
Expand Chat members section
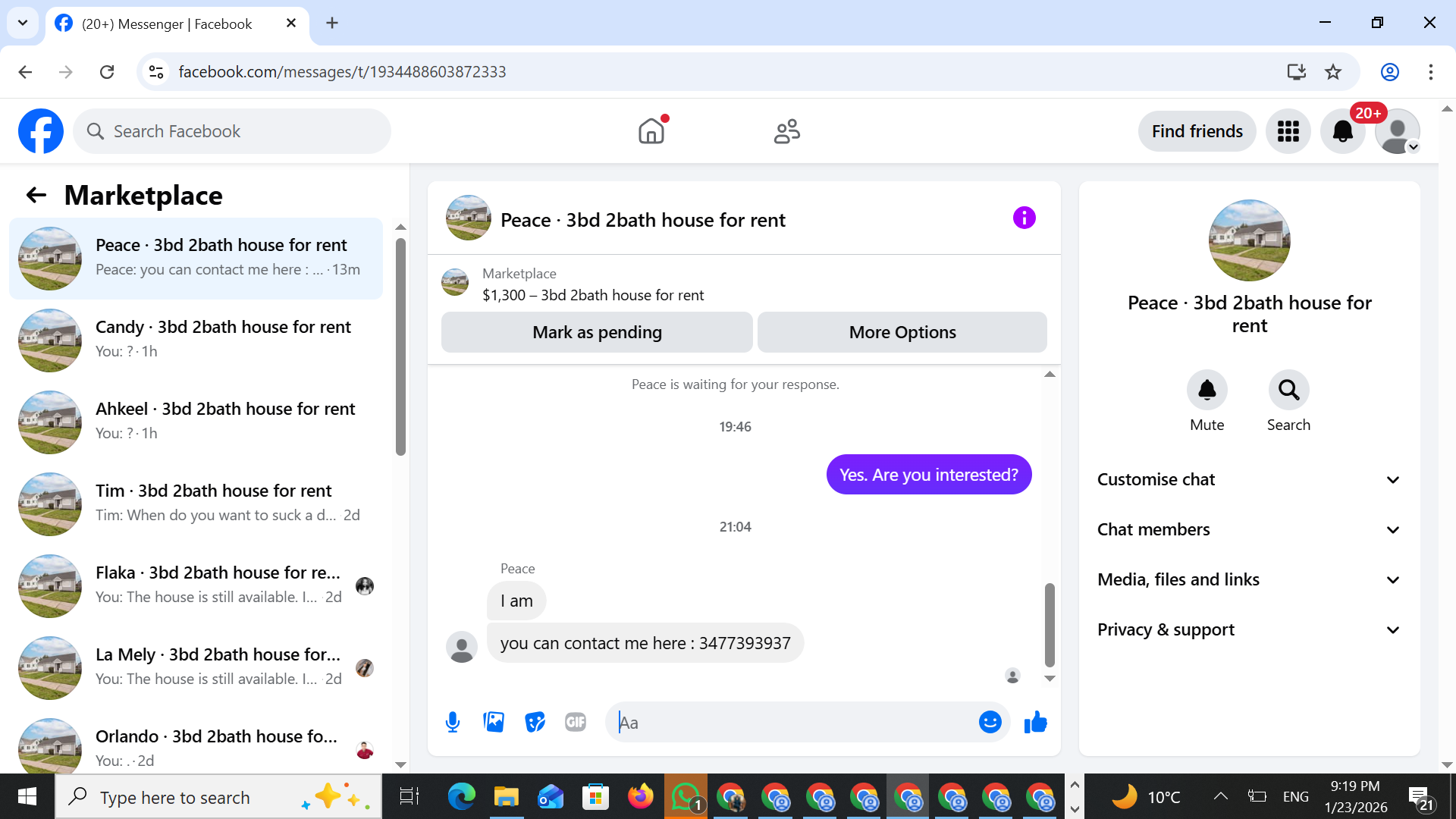(1248, 529)
